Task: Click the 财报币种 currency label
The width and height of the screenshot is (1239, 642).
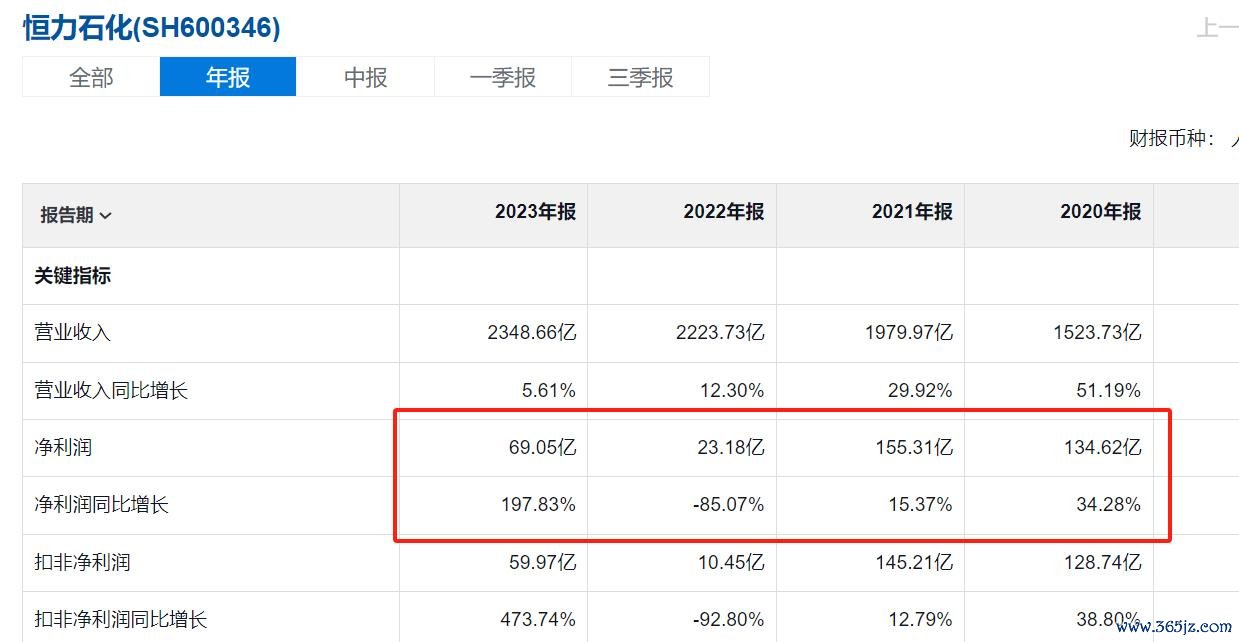Action: [x=1172, y=138]
